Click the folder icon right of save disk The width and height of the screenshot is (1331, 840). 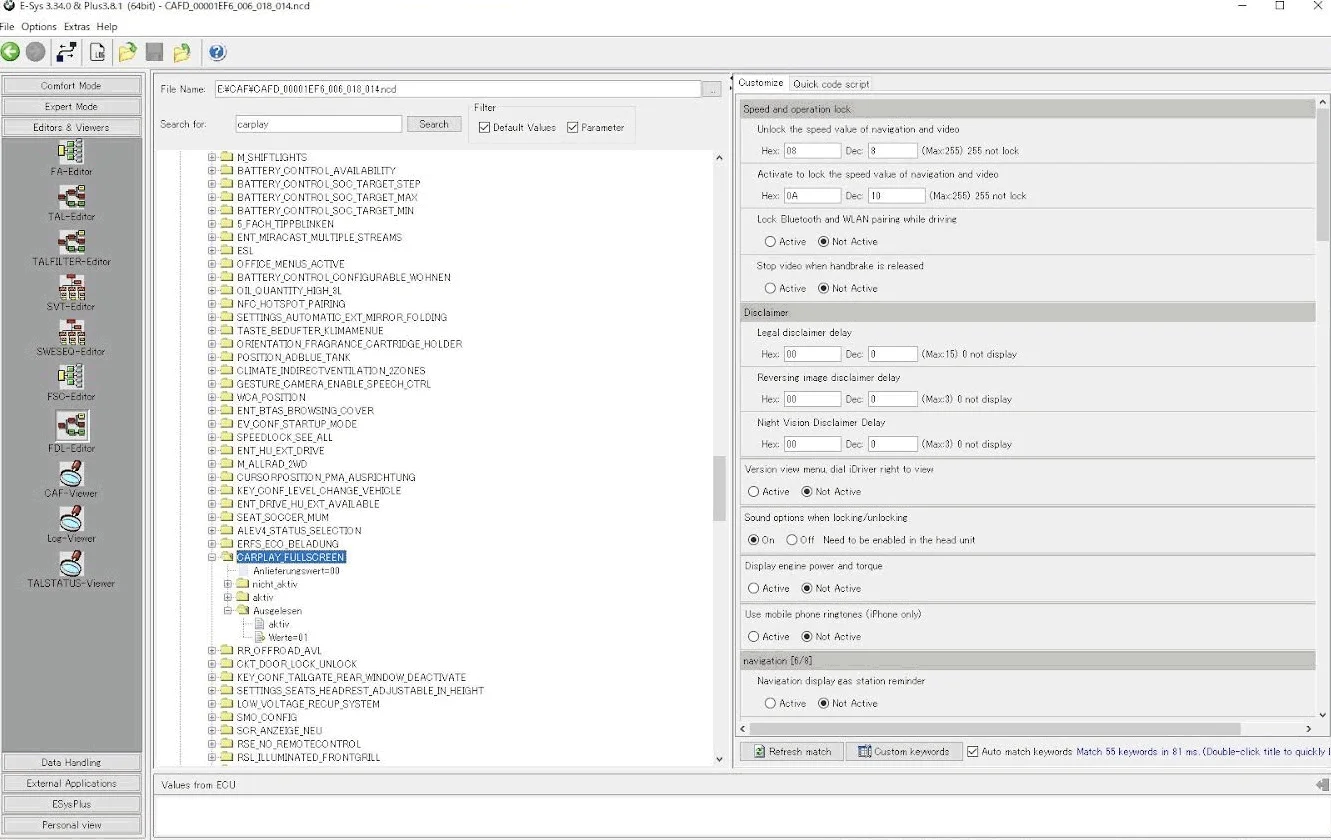(x=182, y=52)
